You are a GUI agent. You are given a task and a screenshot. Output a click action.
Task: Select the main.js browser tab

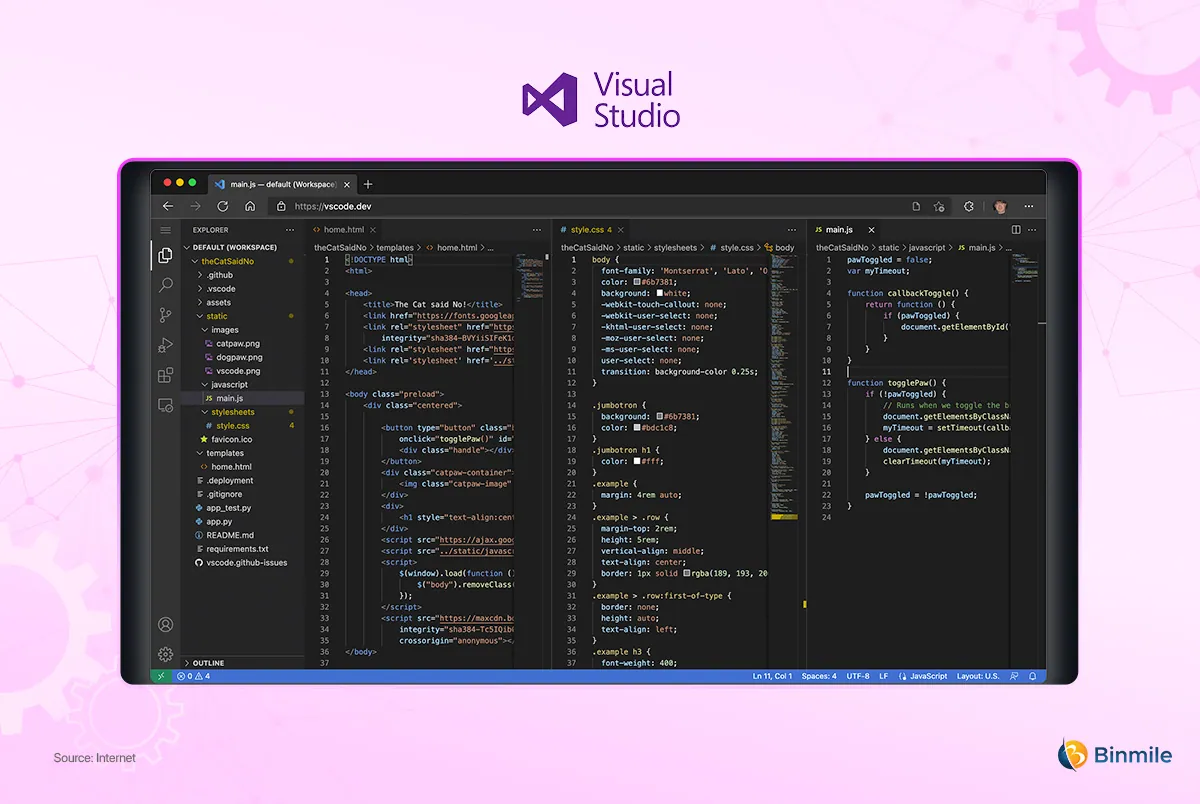281,184
